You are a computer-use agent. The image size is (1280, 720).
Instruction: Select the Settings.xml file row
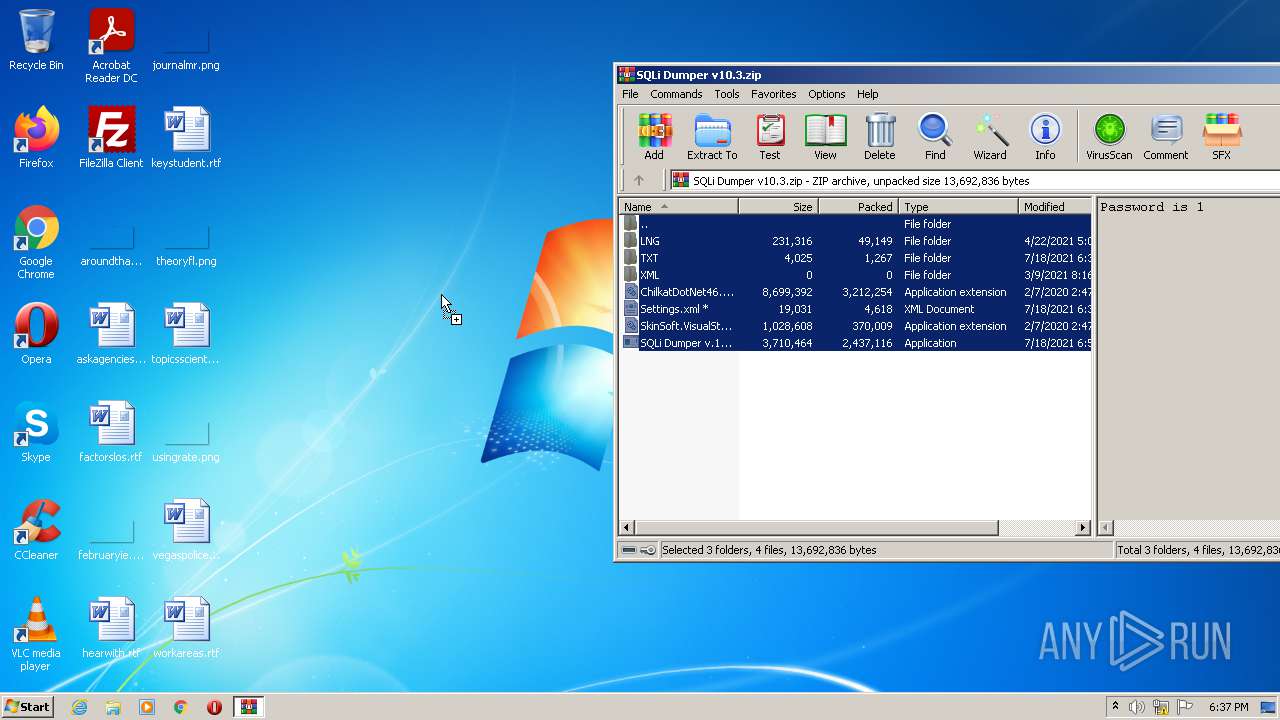(x=855, y=309)
